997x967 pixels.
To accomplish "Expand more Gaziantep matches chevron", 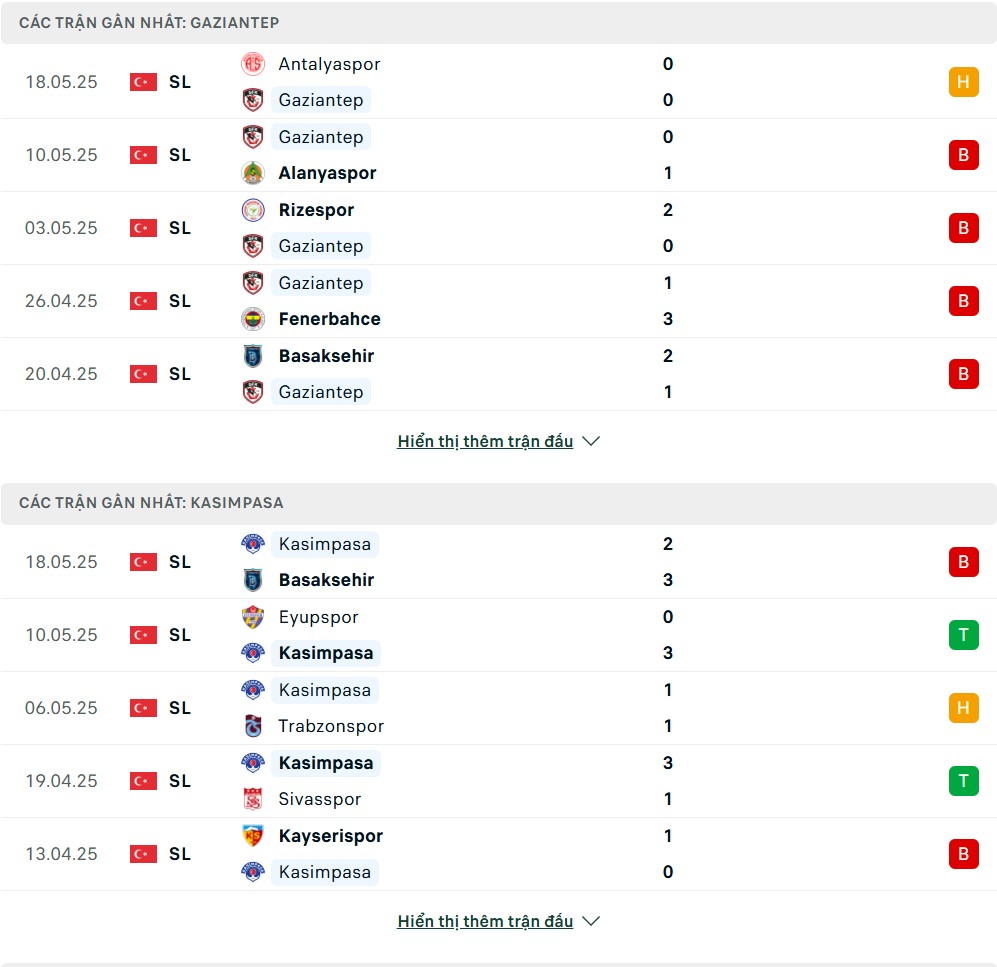I will click(591, 441).
